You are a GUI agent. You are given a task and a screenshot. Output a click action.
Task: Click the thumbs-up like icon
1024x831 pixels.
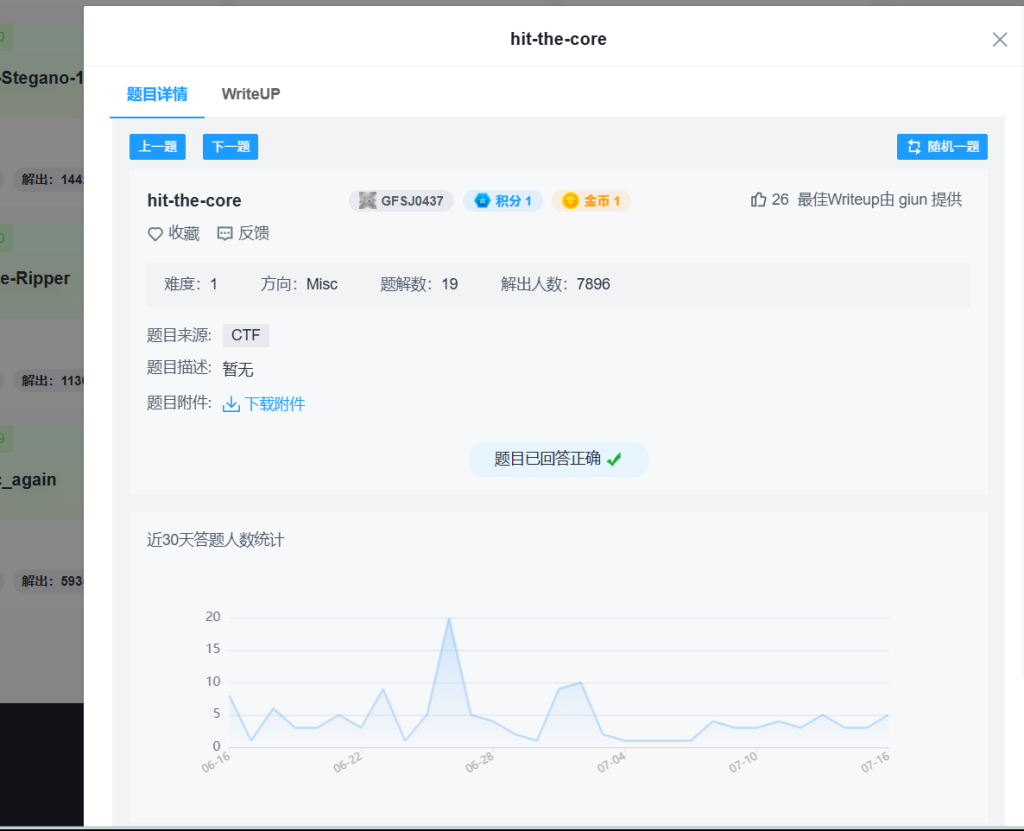pos(758,200)
